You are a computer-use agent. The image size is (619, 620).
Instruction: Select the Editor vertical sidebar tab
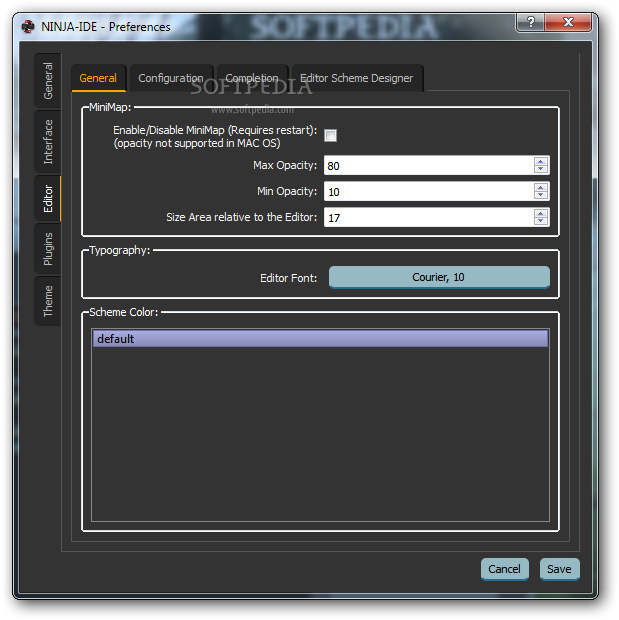[48, 198]
